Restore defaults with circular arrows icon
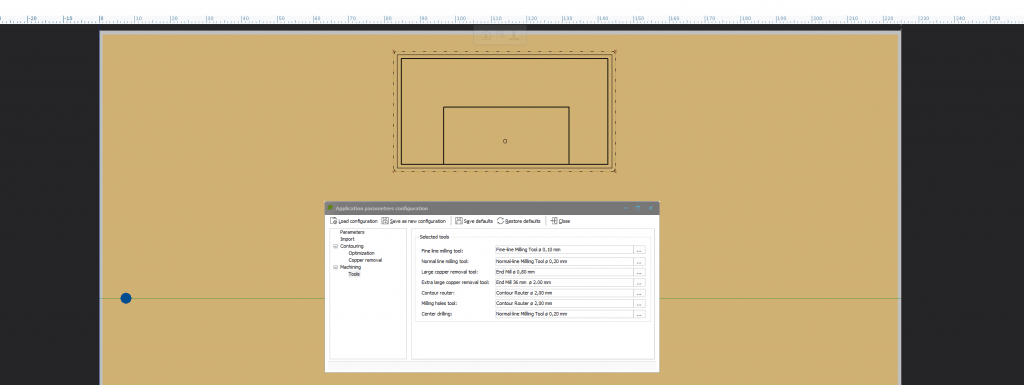 (x=500, y=221)
